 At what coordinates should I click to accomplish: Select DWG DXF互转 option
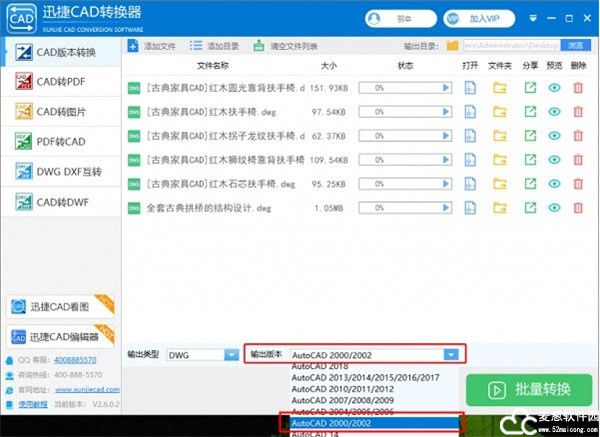pyautogui.click(x=61, y=172)
